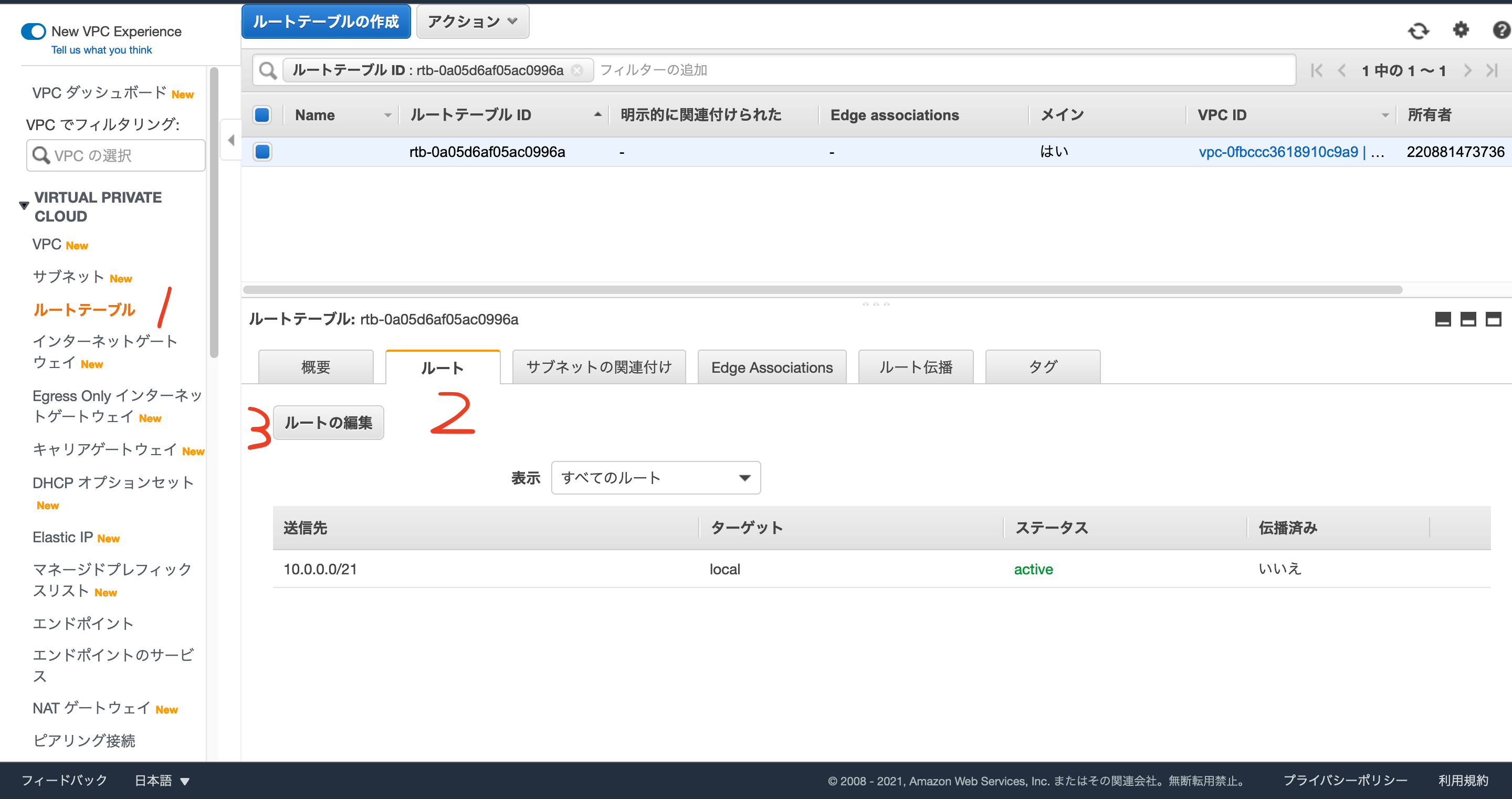Go to the next page arrow

[1467, 70]
